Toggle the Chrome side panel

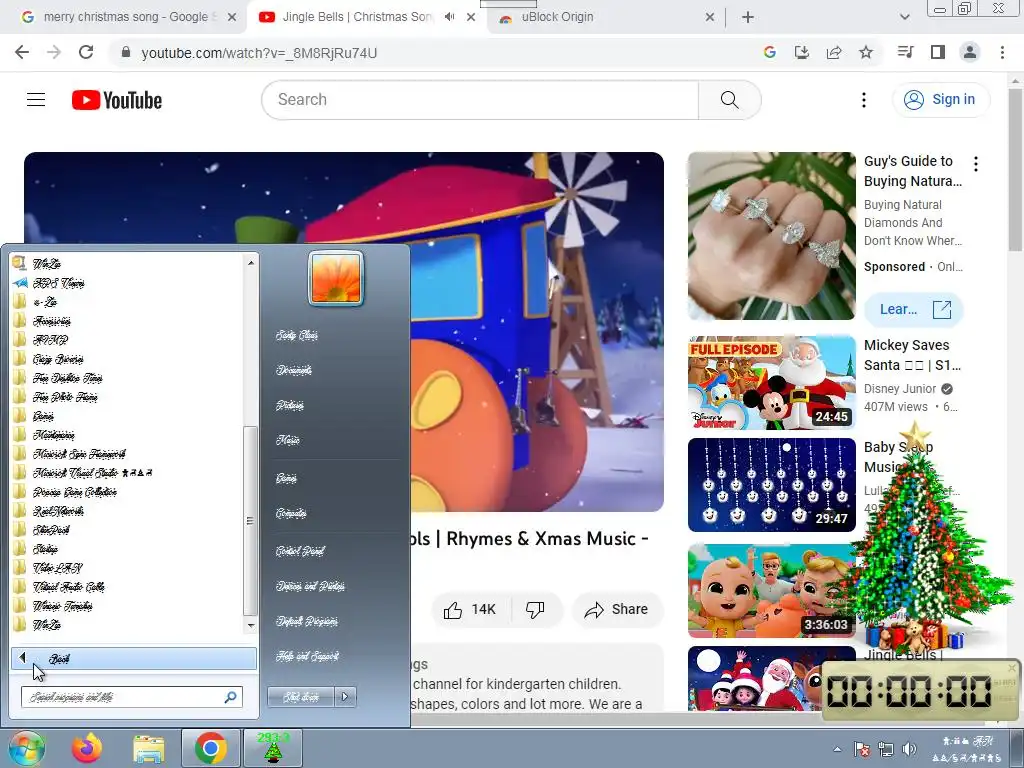coord(938,52)
